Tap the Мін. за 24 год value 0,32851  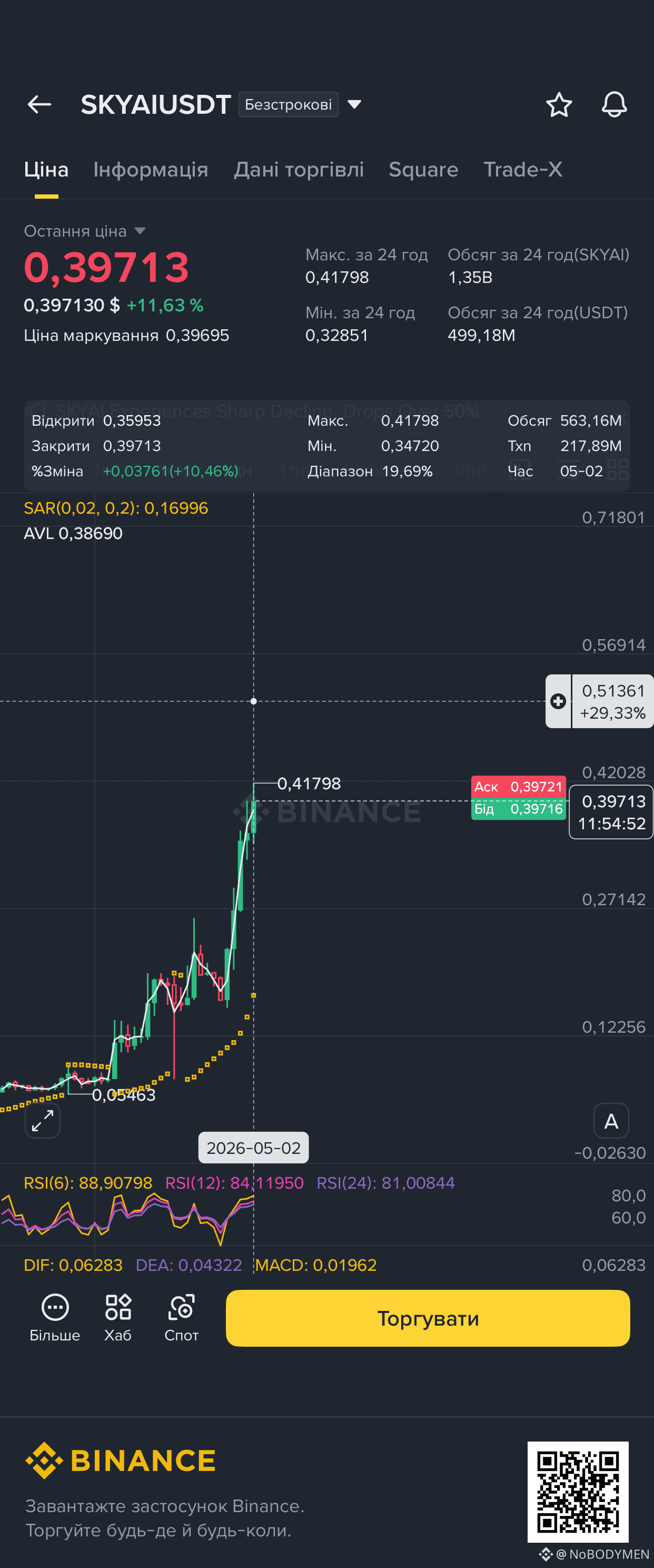click(x=337, y=336)
